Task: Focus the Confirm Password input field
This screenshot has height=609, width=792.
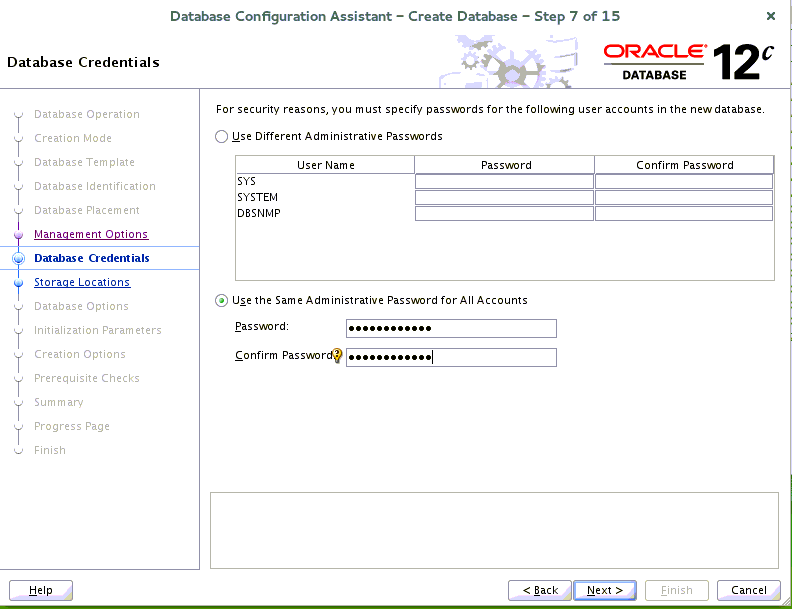Action: [451, 357]
